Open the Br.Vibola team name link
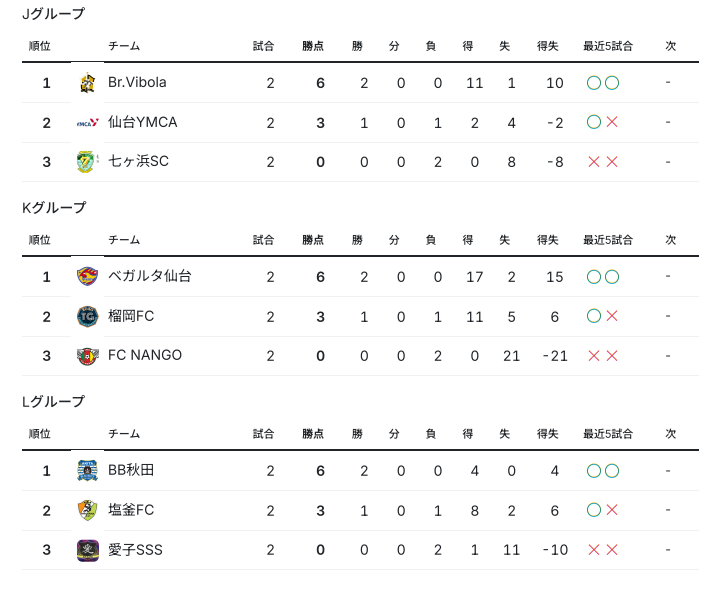Image resolution: width=711 pixels, height=598 pixels. coord(137,83)
